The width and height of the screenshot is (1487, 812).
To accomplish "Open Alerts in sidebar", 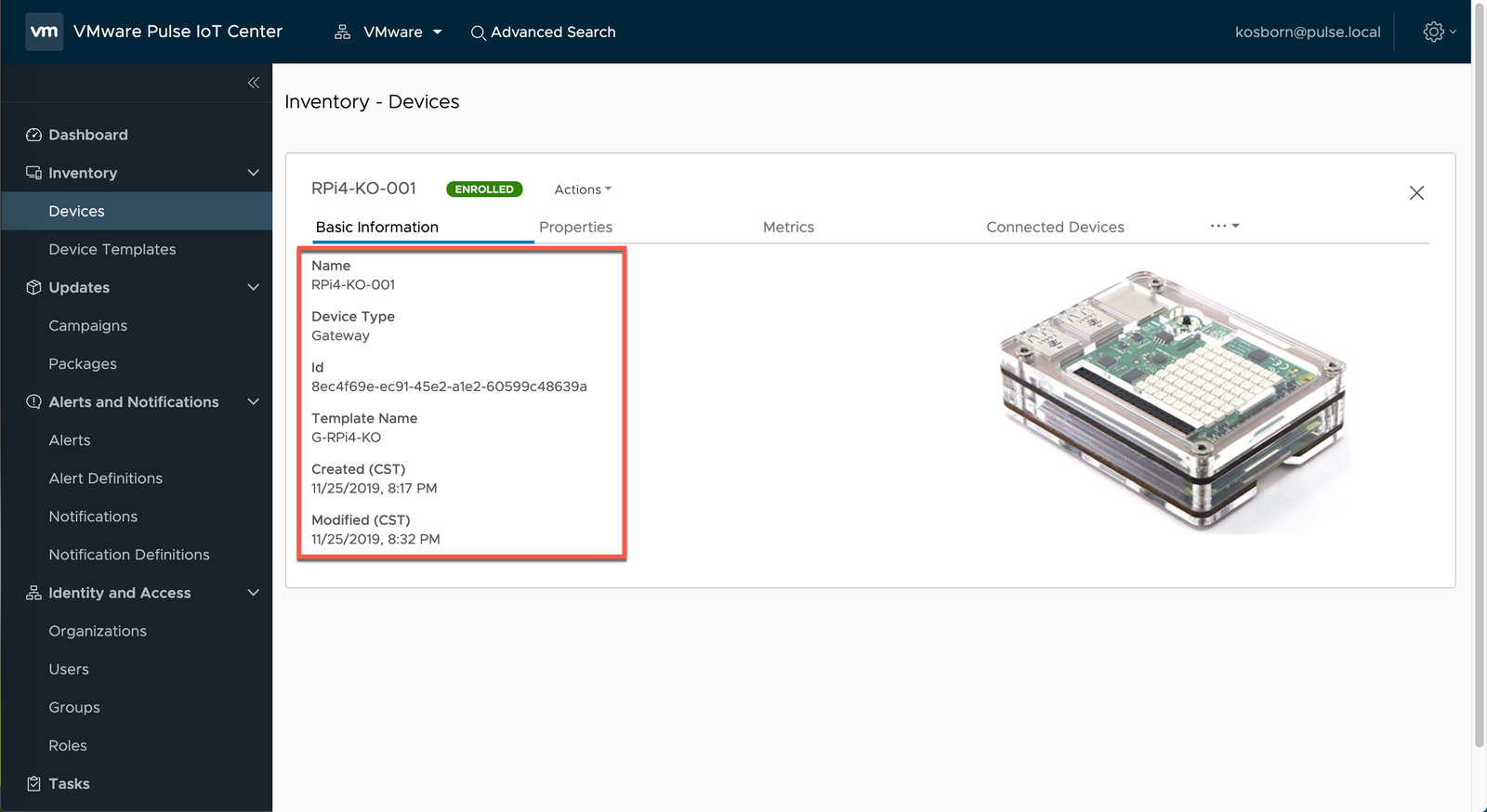I will click(70, 439).
